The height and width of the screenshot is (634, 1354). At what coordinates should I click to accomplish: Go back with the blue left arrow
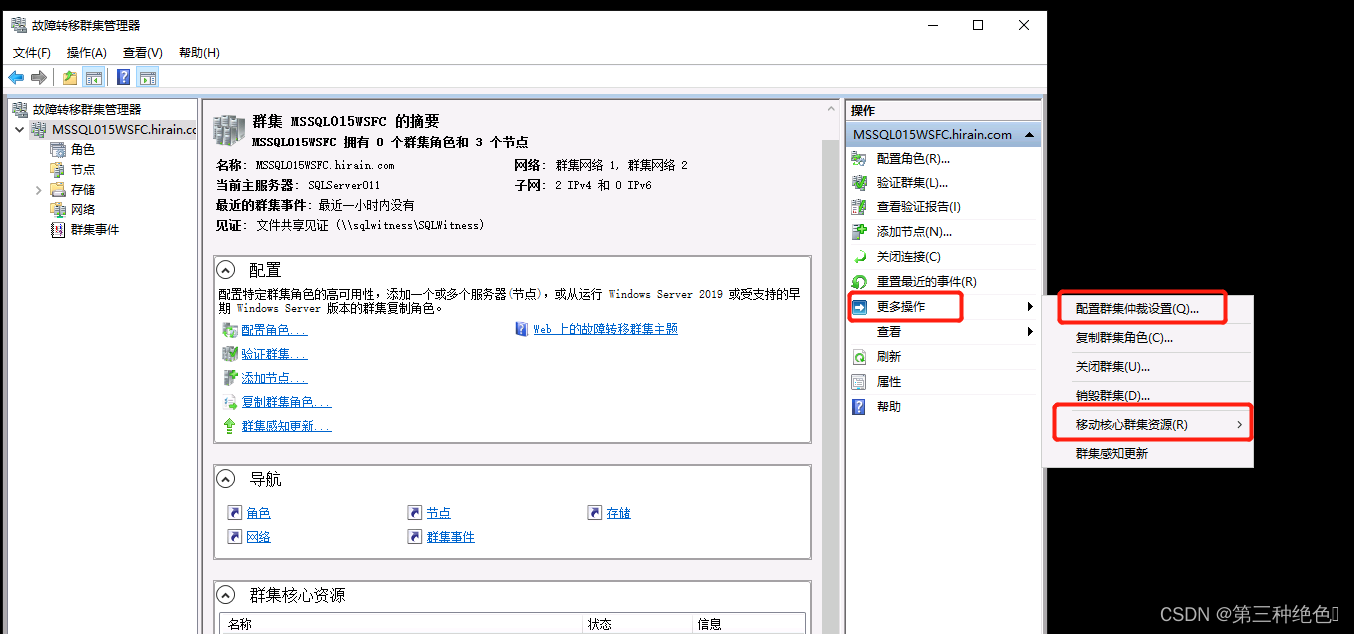pos(16,77)
